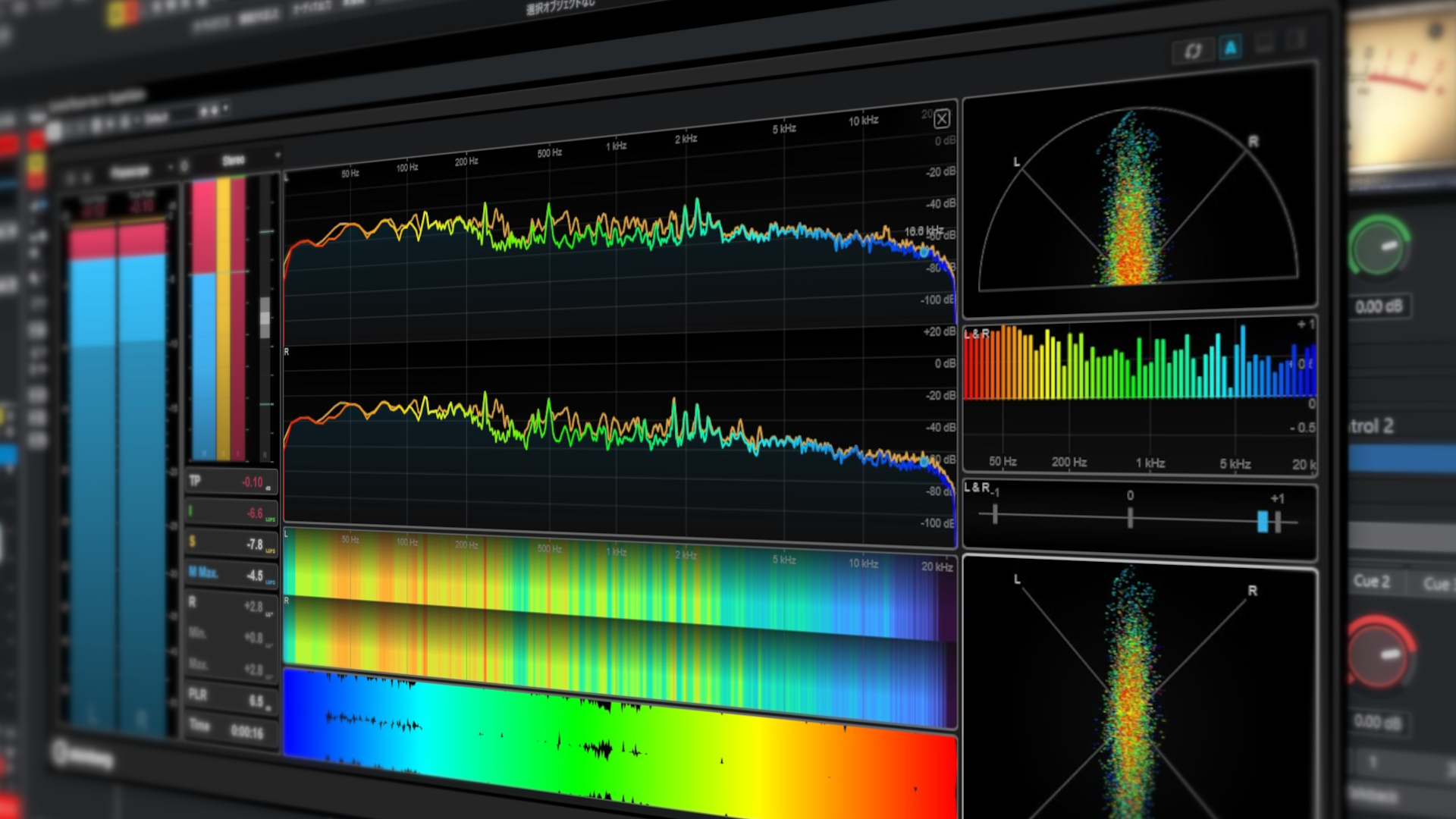
Task: Click the 0.00 dB field under the red knob
Action: click(1379, 722)
